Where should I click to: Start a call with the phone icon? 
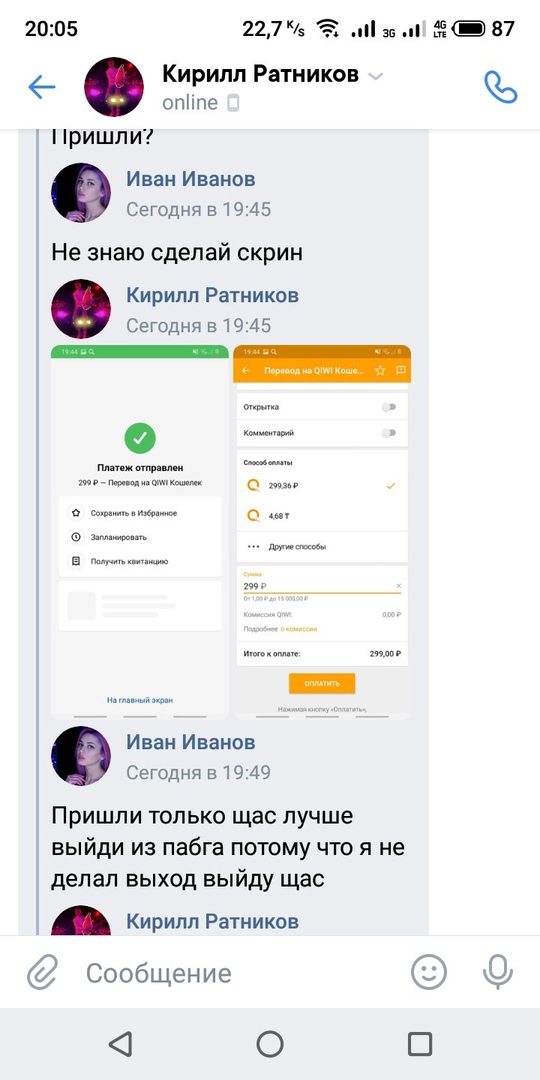pyautogui.click(x=501, y=87)
